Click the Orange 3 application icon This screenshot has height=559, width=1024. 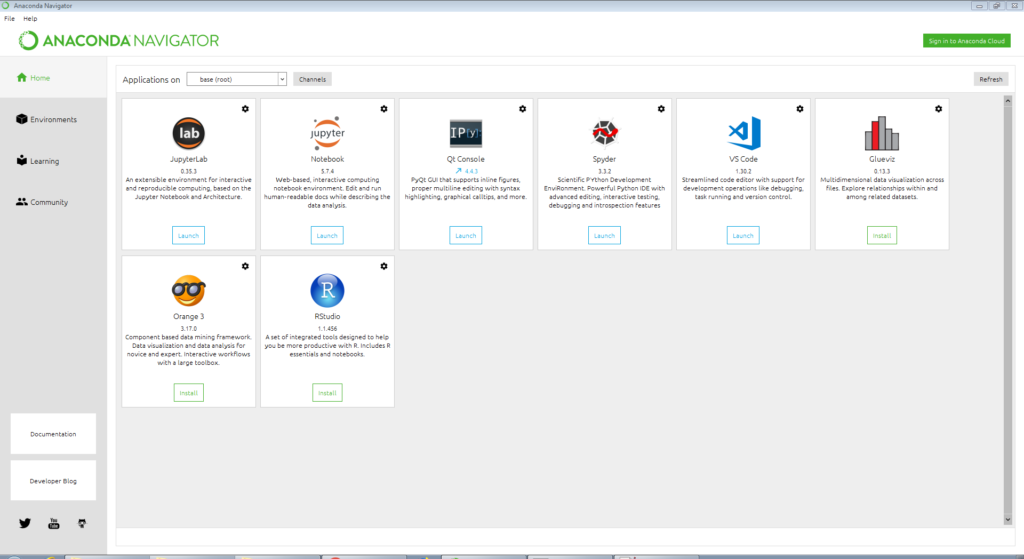pyautogui.click(x=189, y=291)
